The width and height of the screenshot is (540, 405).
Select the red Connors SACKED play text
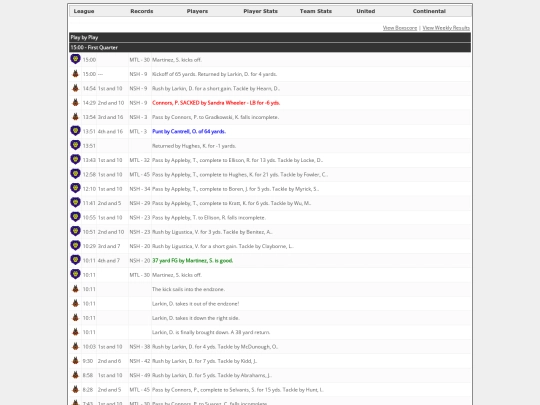(216, 103)
